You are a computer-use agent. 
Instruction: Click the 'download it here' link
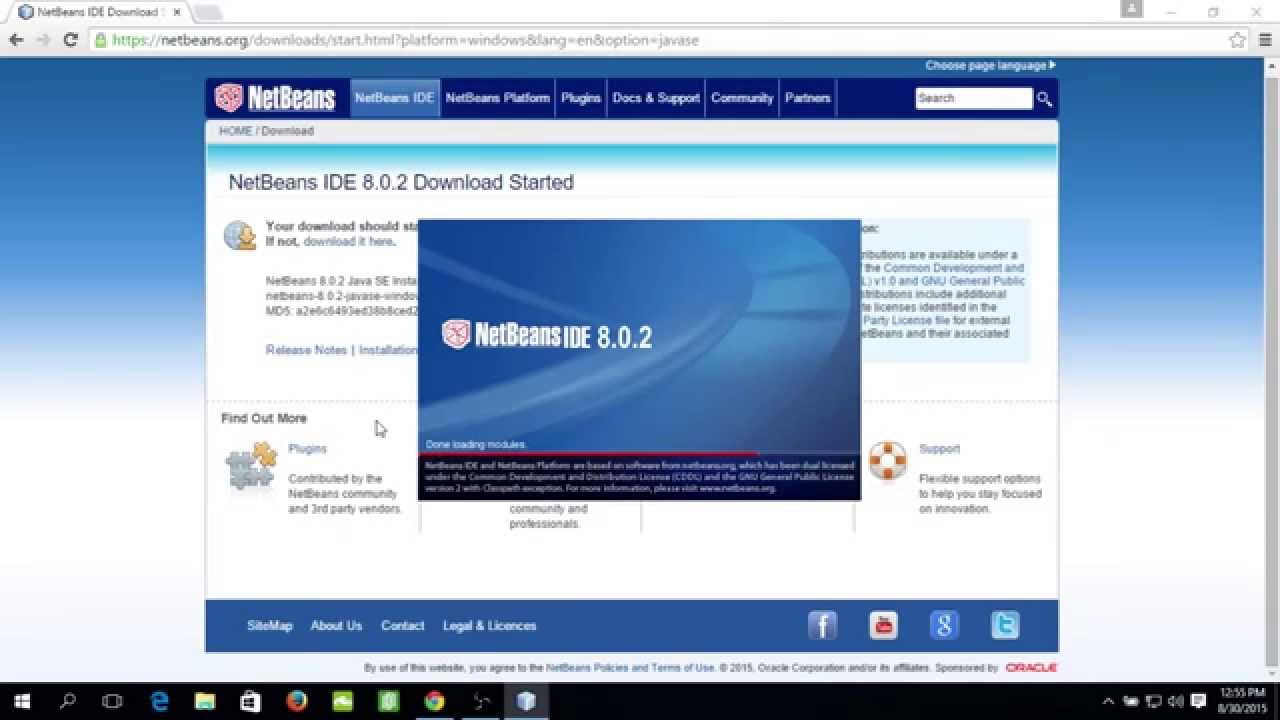click(x=348, y=241)
